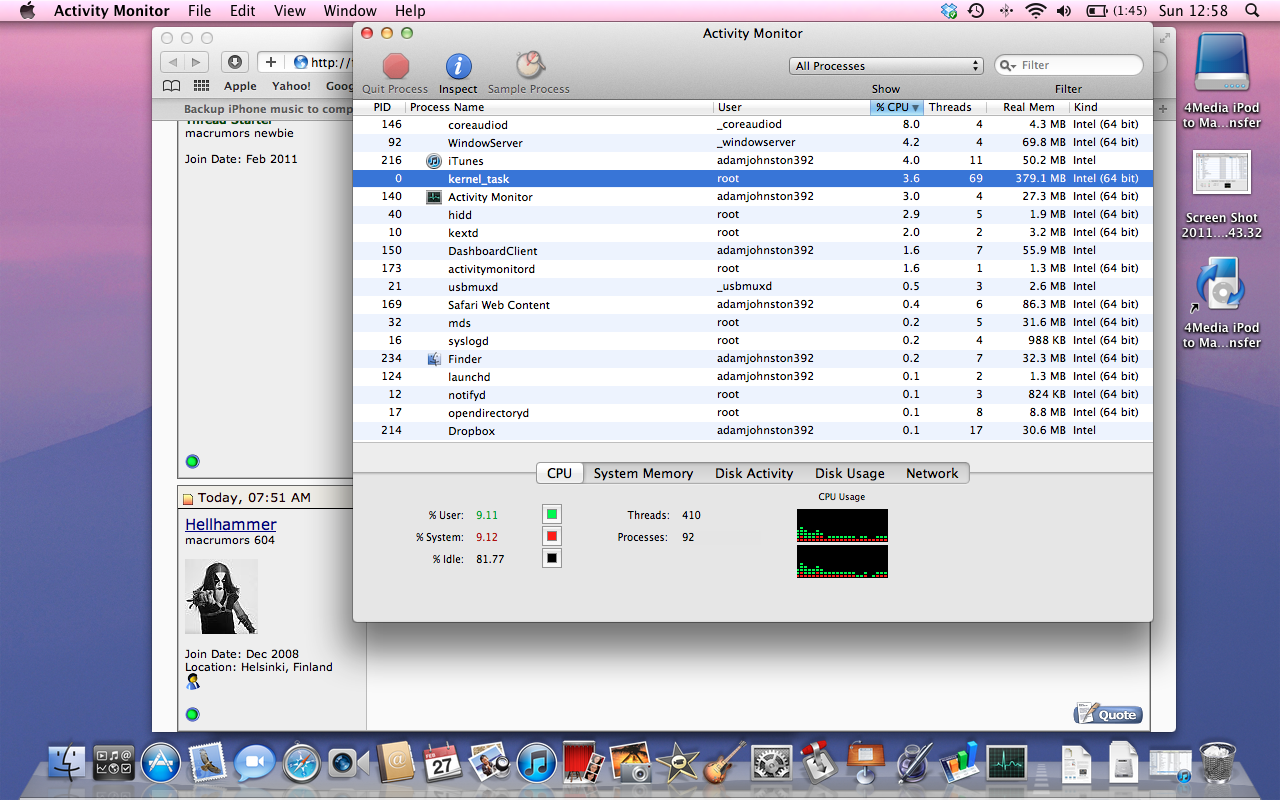This screenshot has height=800, width=1280.
Task: Click the CPU Usage graph
Action: click(842, 543)
